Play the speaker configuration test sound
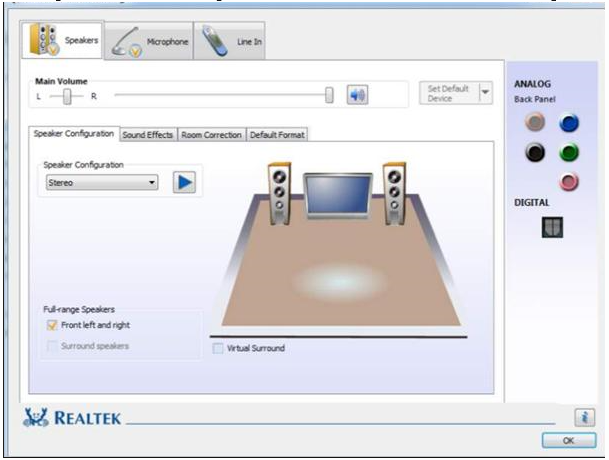609x460 pixels. (x=184, y=182)
